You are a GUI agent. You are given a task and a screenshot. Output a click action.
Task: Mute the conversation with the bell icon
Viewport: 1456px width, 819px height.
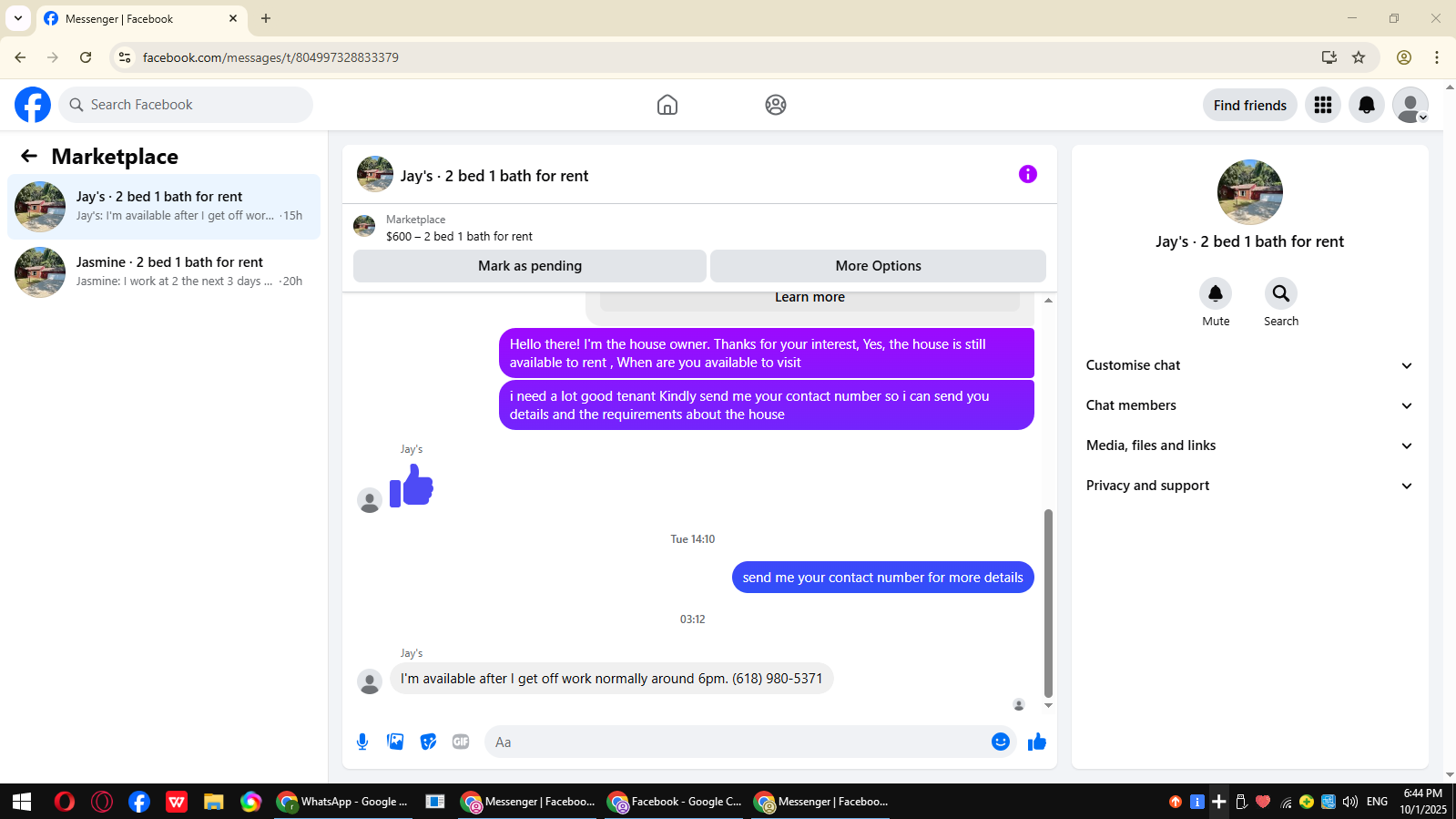(x=1216, y=293)
